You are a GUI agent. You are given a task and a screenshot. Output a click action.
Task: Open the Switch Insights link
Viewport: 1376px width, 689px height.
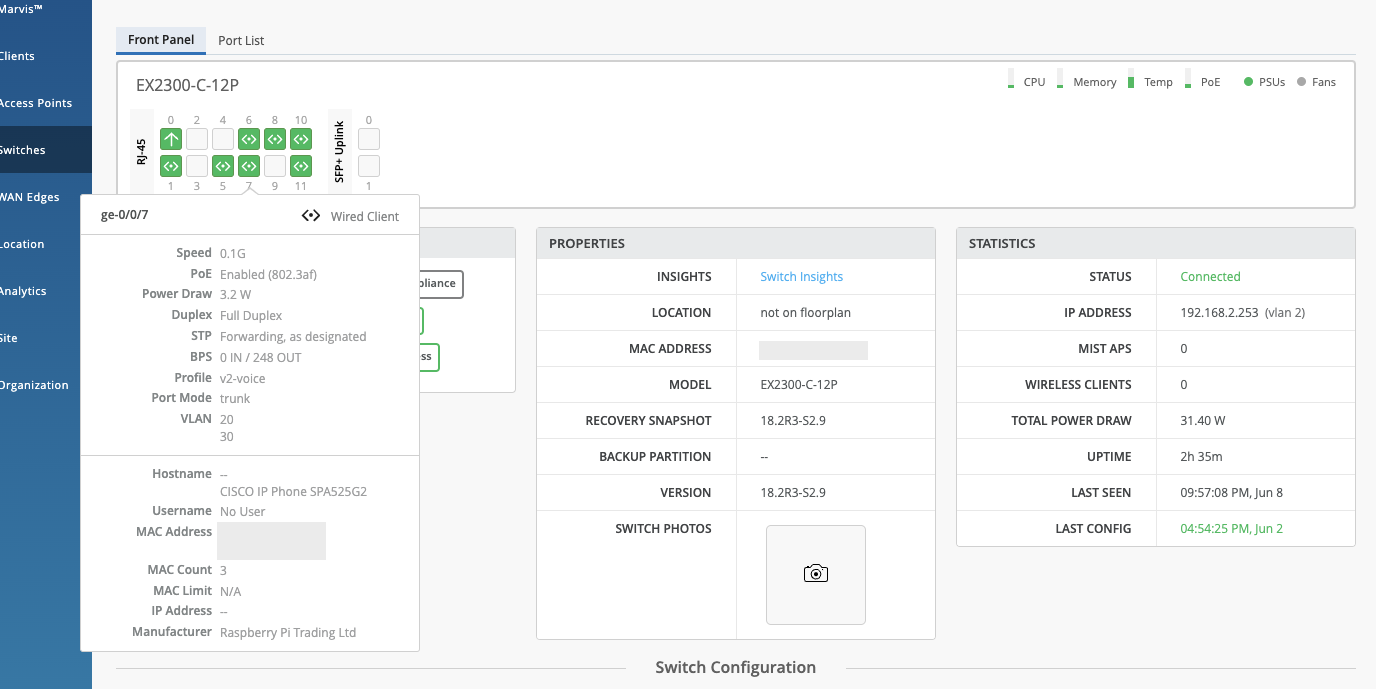point(801,277)
